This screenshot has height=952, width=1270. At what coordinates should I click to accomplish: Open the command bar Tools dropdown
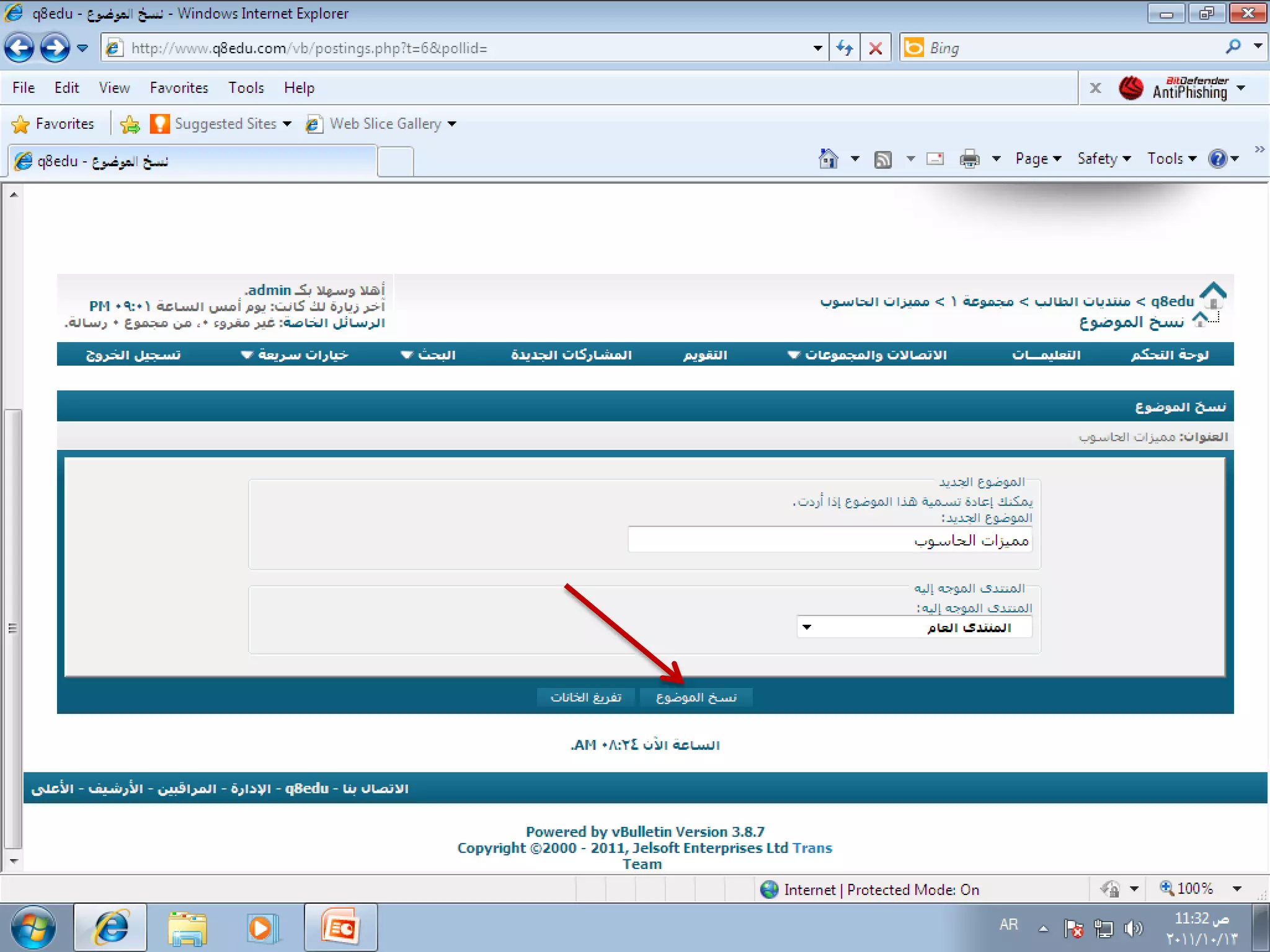(1171, 159)
